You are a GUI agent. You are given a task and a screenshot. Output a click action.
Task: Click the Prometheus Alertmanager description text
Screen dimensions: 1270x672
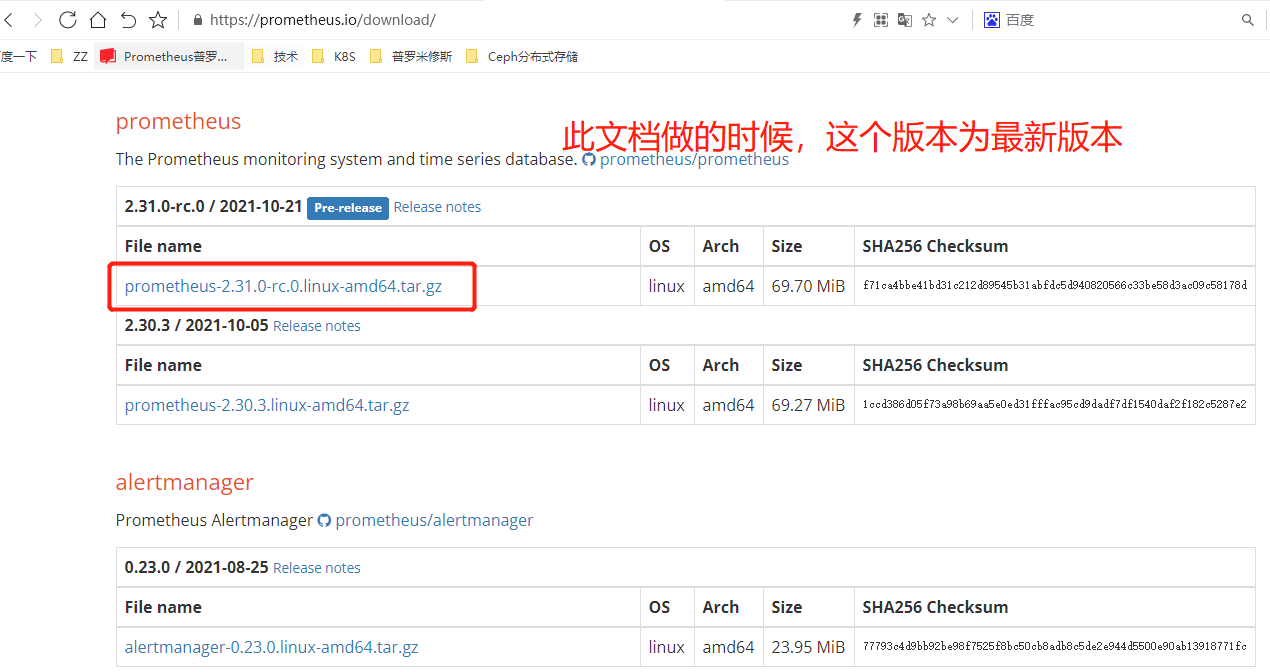[214, 520]
